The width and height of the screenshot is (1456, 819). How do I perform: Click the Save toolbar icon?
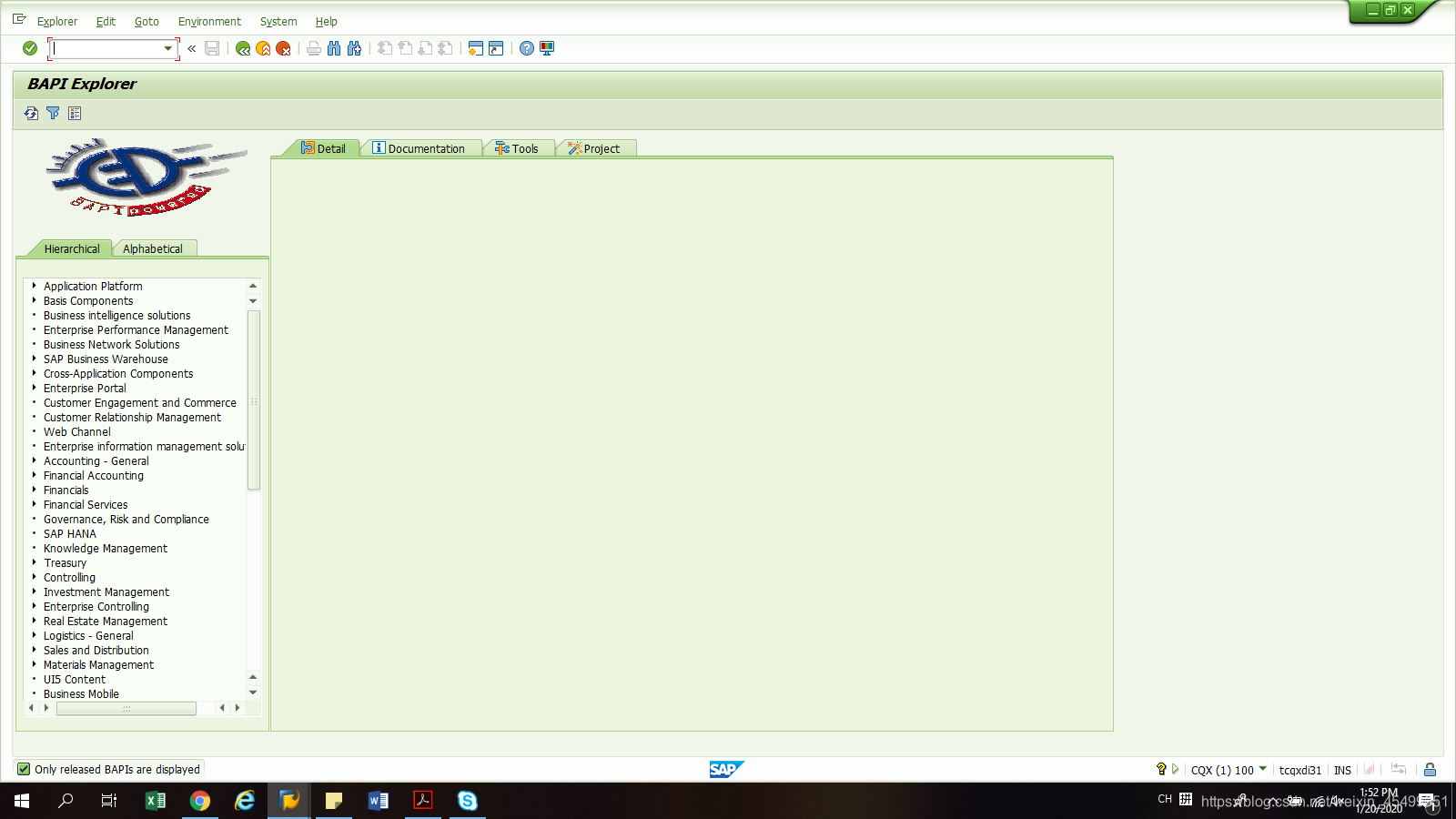[x=211, y=49]
